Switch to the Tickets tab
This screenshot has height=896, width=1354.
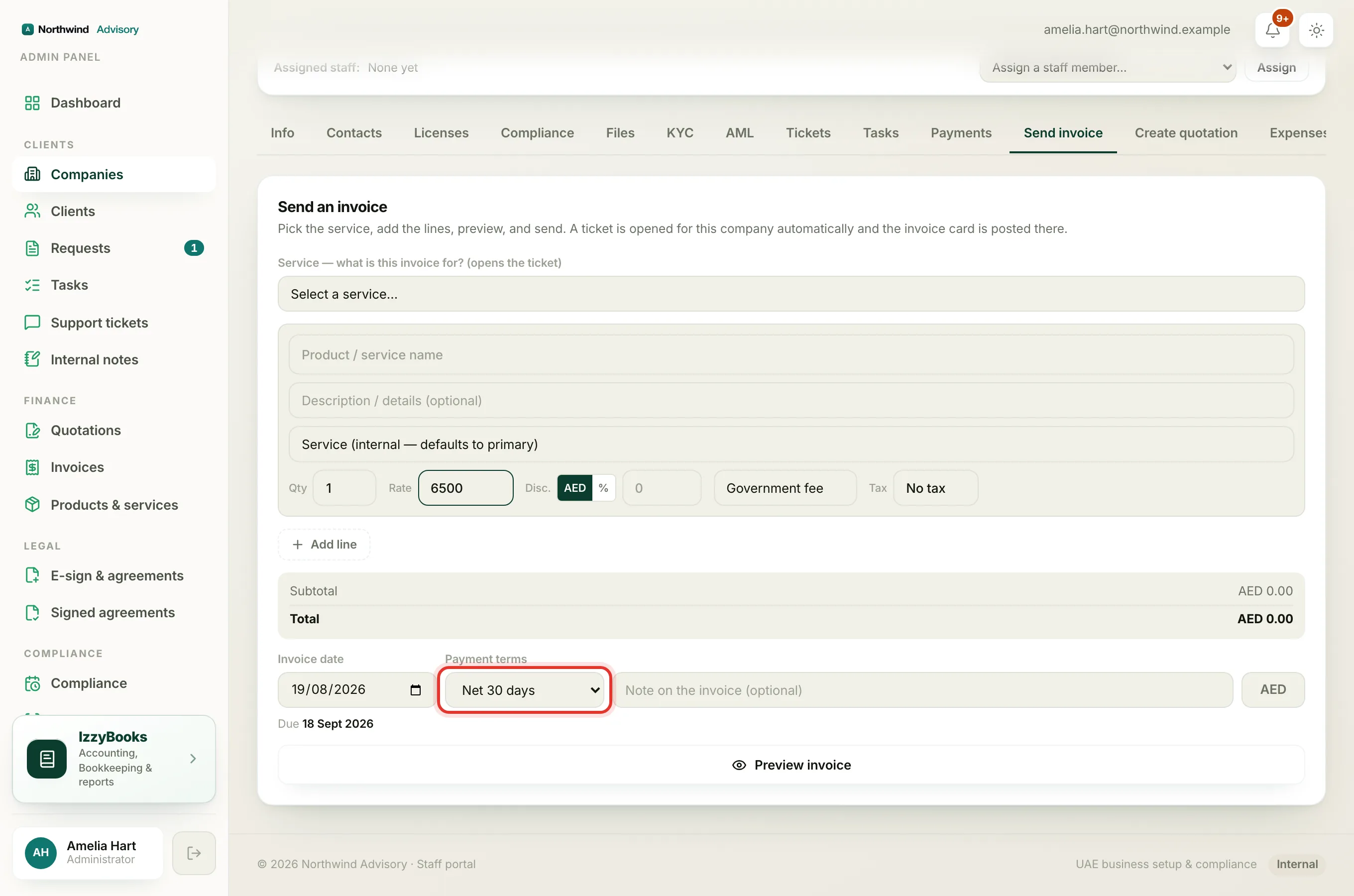point(808,132)
